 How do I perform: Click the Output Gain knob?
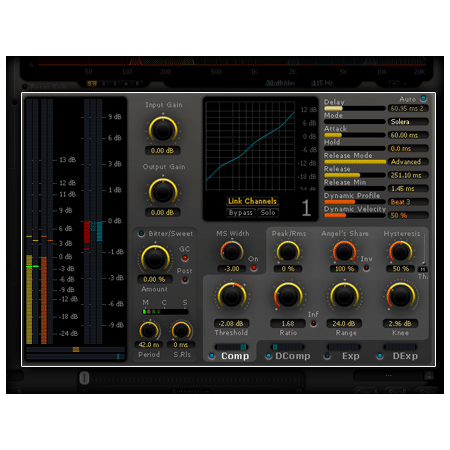(163, 192)
